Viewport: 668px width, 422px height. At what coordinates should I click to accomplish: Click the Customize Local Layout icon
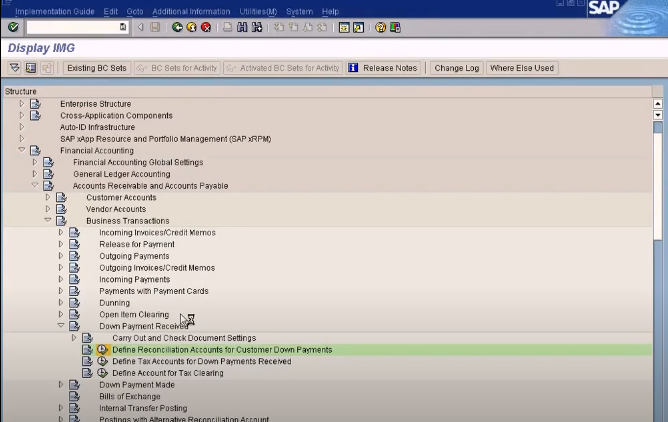(395, 27)
